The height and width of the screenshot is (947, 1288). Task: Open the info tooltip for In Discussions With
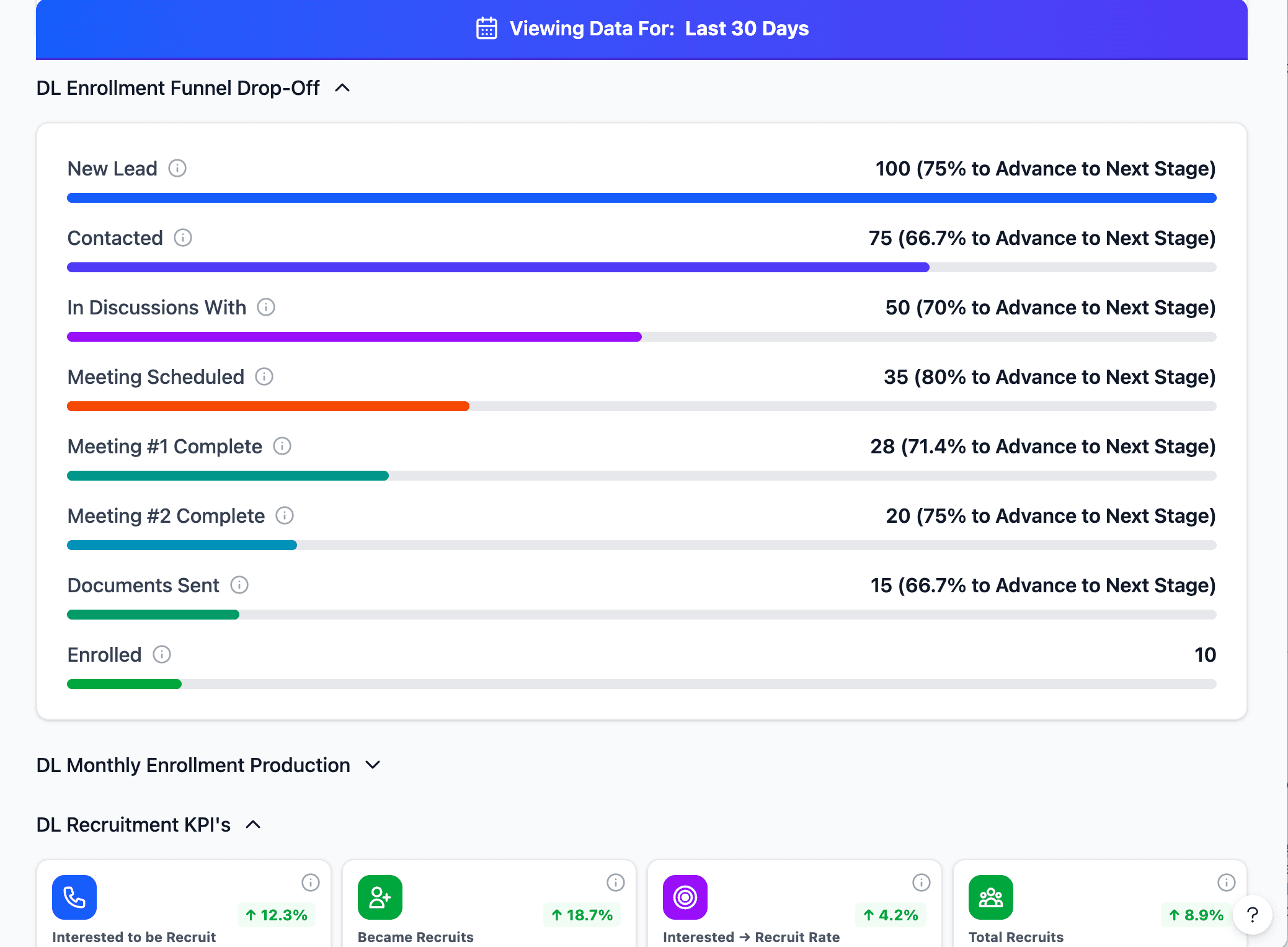tap(267, 307)
